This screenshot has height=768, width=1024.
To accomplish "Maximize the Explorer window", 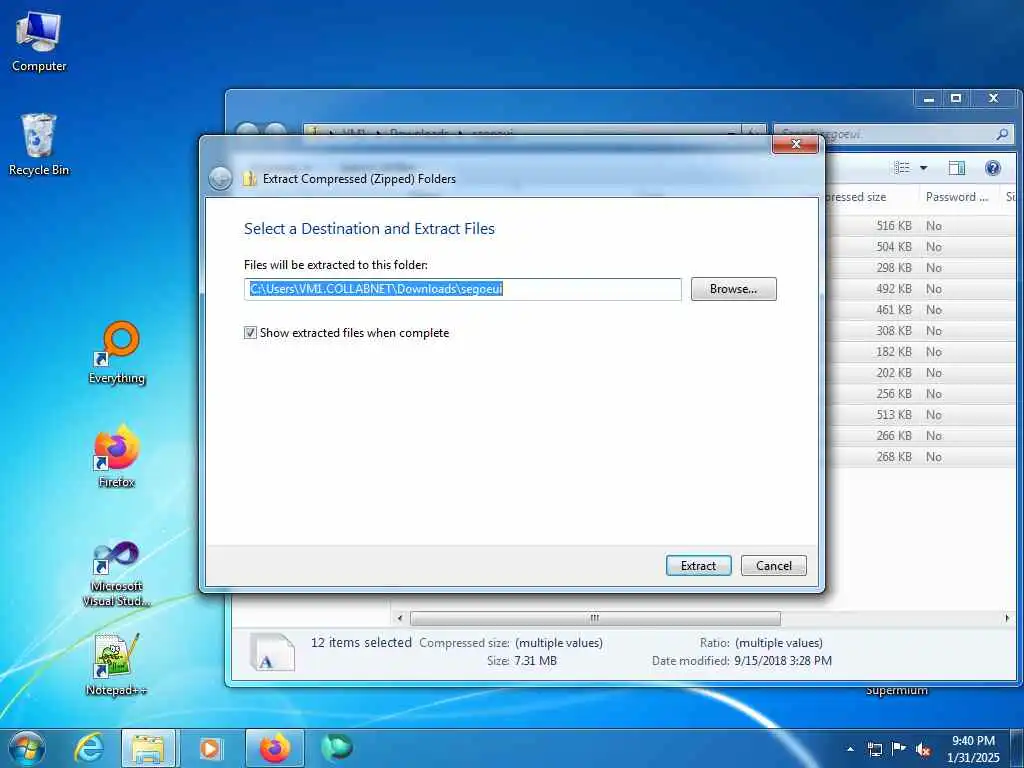I will point(955,99).
